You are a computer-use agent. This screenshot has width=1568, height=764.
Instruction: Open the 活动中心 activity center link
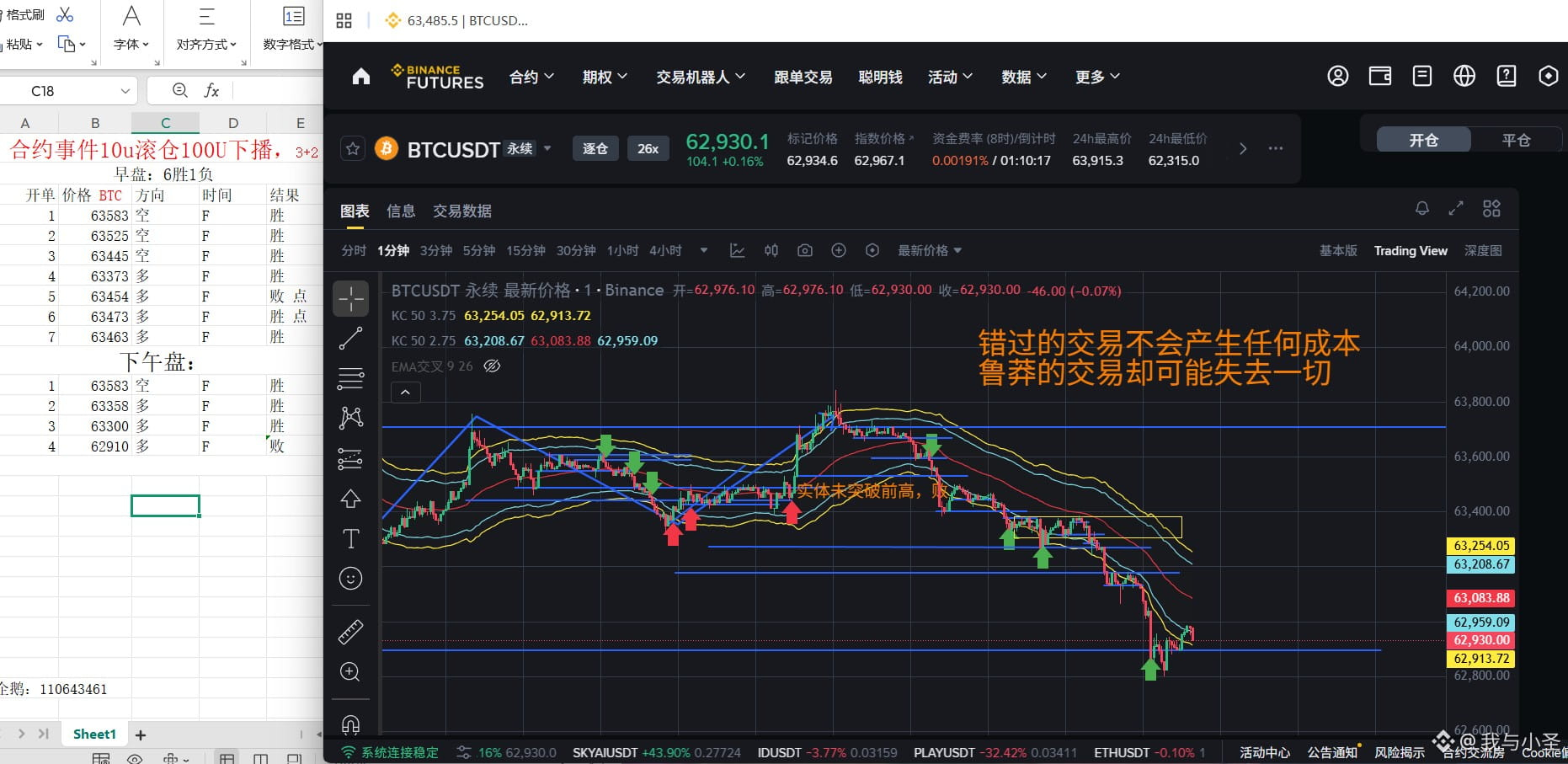tap(1264, 752)
